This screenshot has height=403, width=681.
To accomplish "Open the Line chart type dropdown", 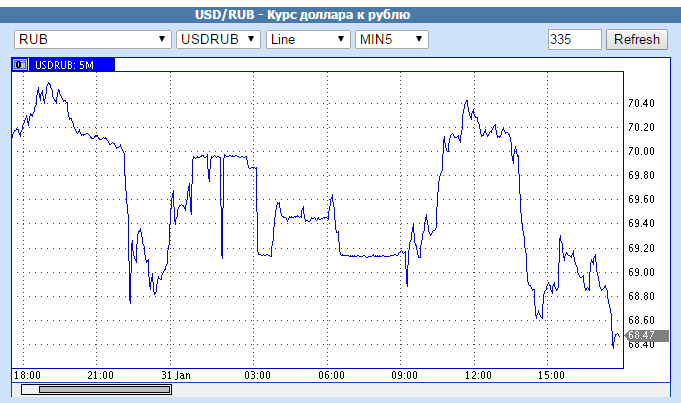I will click(x=307, y=39).
